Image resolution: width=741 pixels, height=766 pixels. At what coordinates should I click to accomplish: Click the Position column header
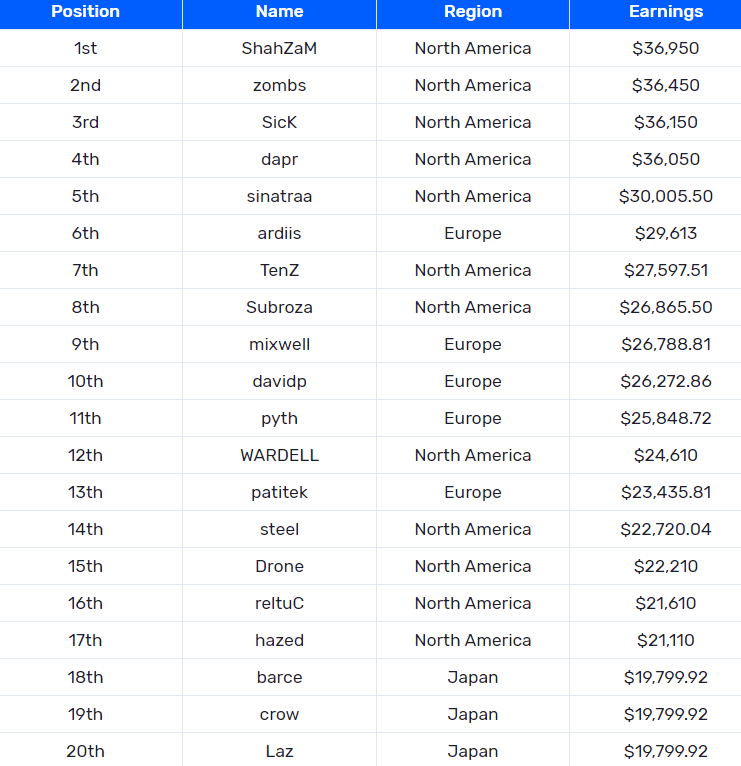tap(85, 12)
